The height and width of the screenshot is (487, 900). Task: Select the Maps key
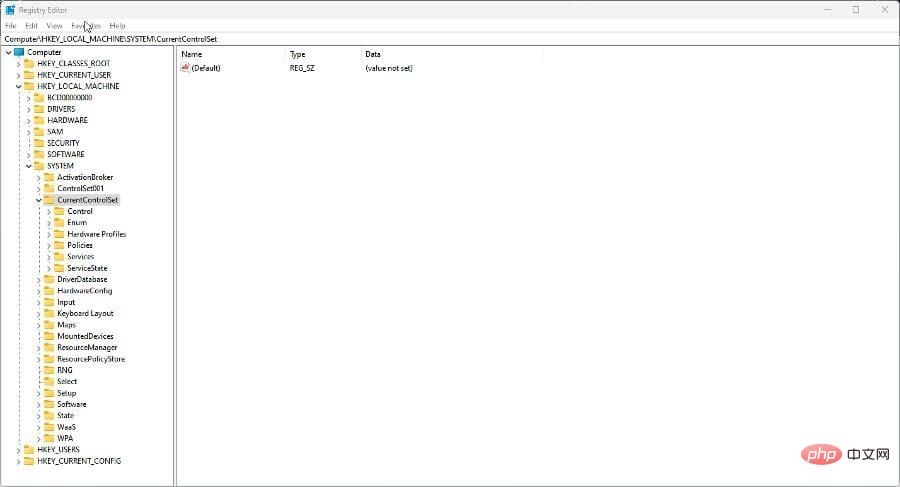[67, 325]
